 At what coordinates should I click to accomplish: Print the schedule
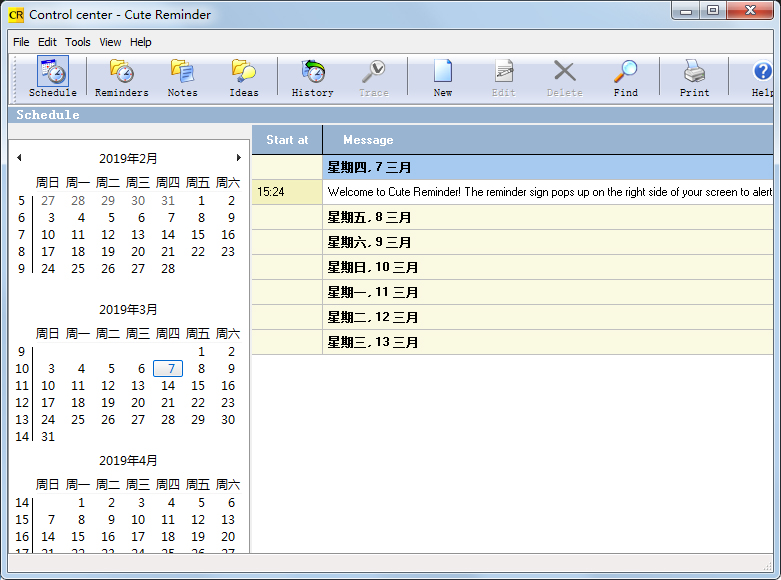[x=694, y=77]
